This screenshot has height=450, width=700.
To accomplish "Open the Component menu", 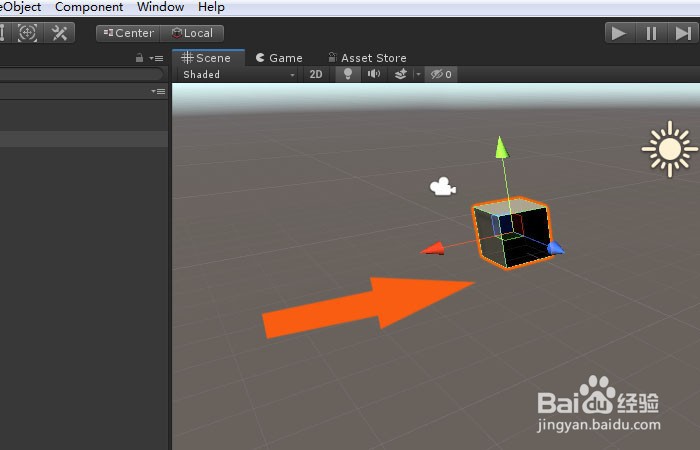I will 89,7.
